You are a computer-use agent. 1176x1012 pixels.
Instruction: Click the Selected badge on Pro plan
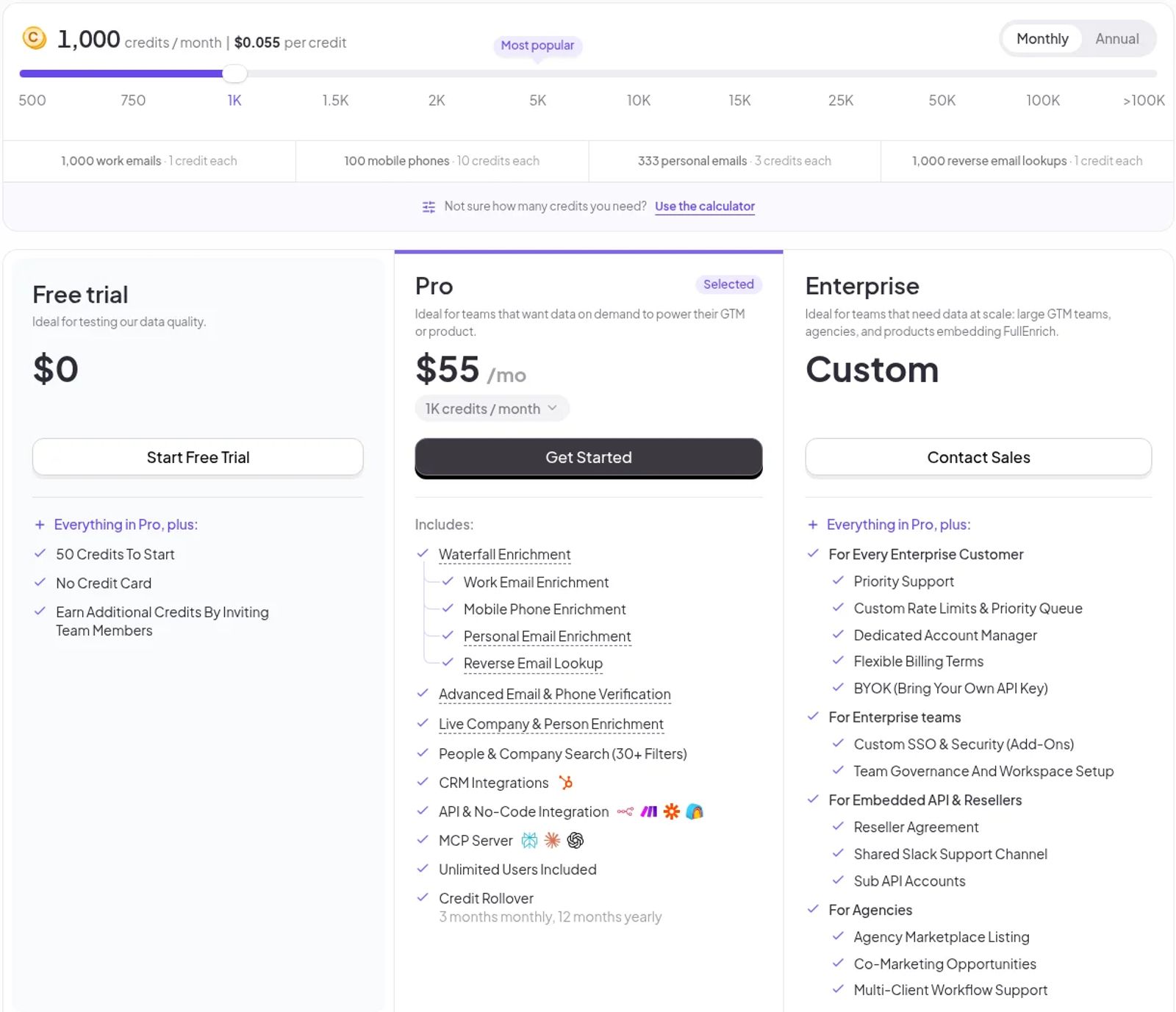click(x=728, y=284)
